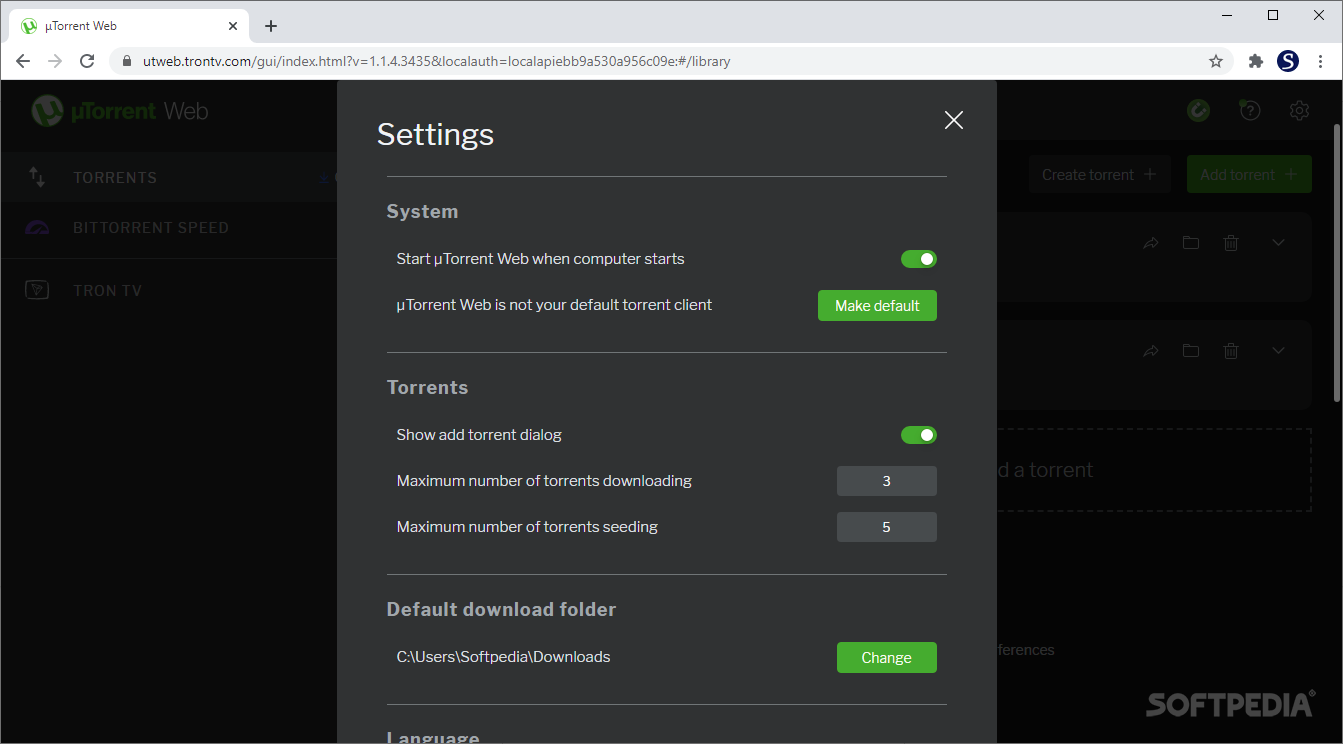
Task: Click the browser forward arrow
Action: (55, 61)
